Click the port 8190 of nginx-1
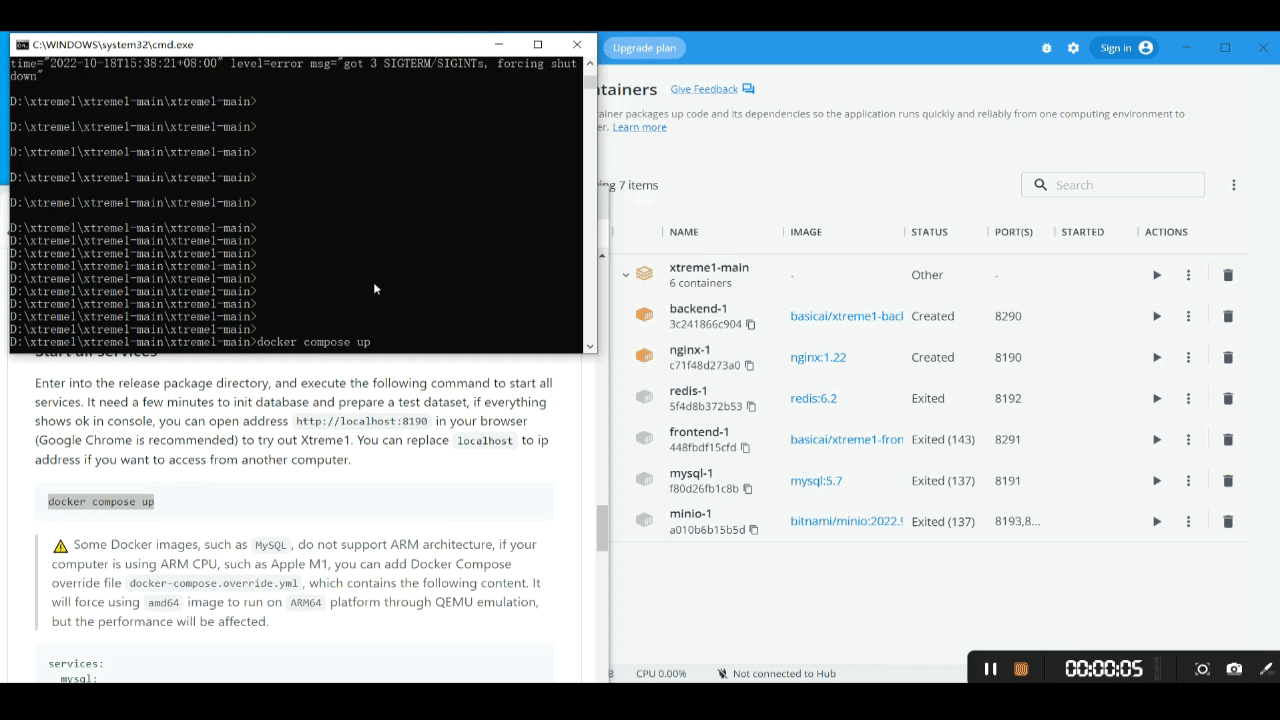The width and height of the screenshot is (1280, 720). point(1008,357)
